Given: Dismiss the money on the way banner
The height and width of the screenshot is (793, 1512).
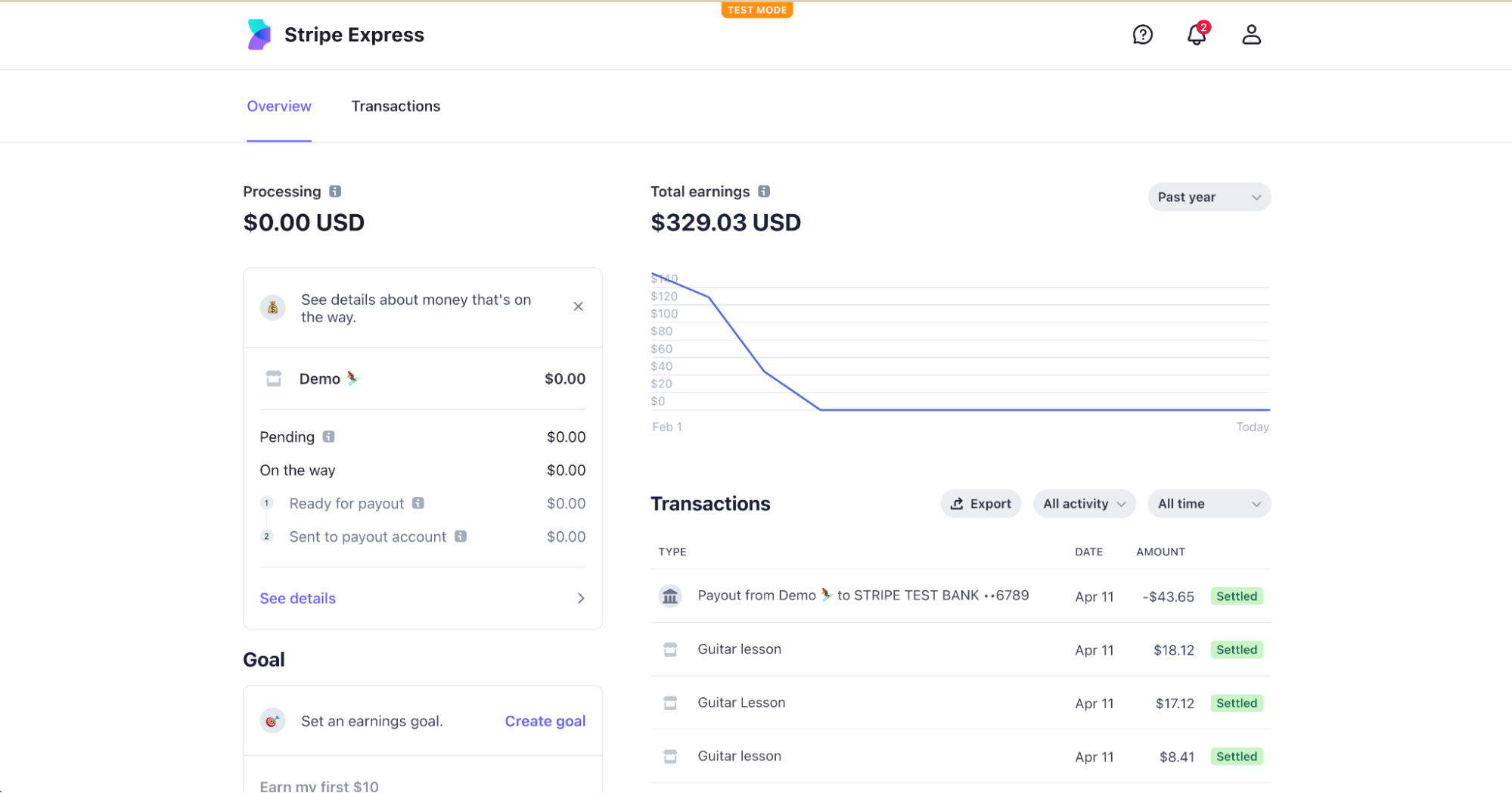Looking at the screenshot, I should point(578,306).
